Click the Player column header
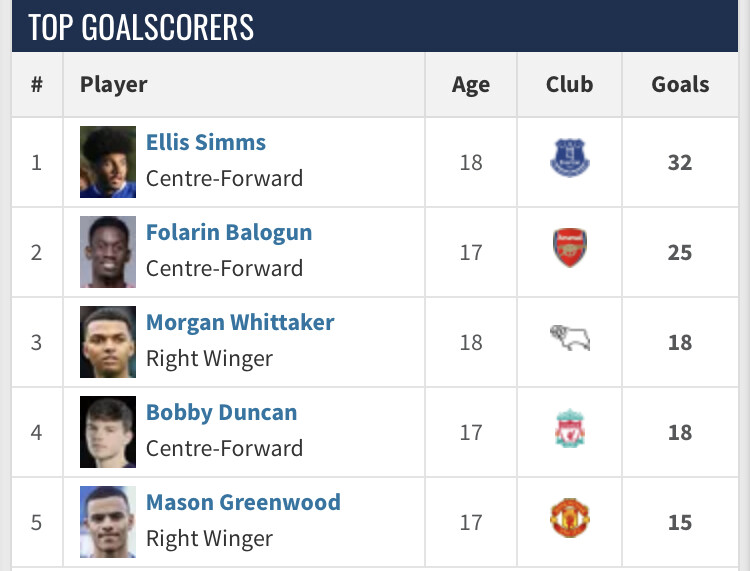The height and width of the screenshot is (571, 750). point(114,85)
